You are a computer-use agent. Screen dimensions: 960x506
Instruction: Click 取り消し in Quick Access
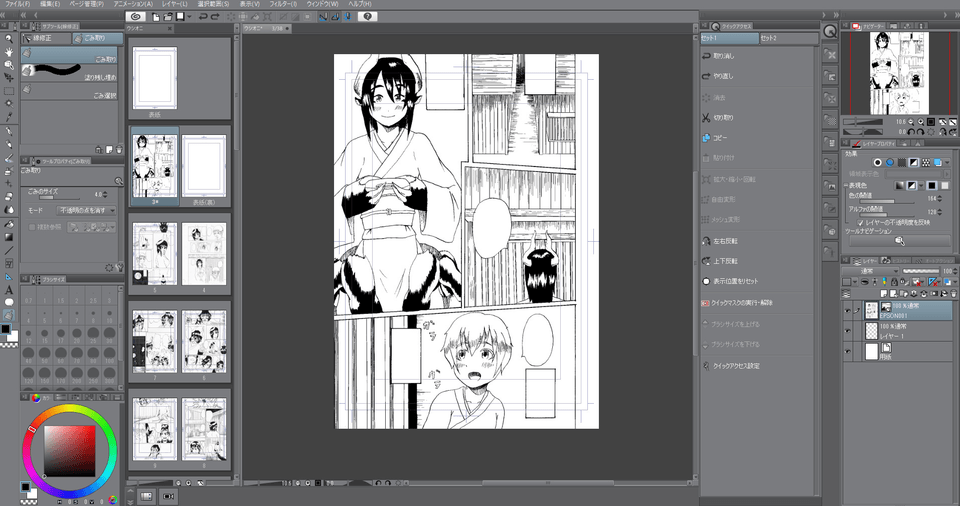coord(724,56)
